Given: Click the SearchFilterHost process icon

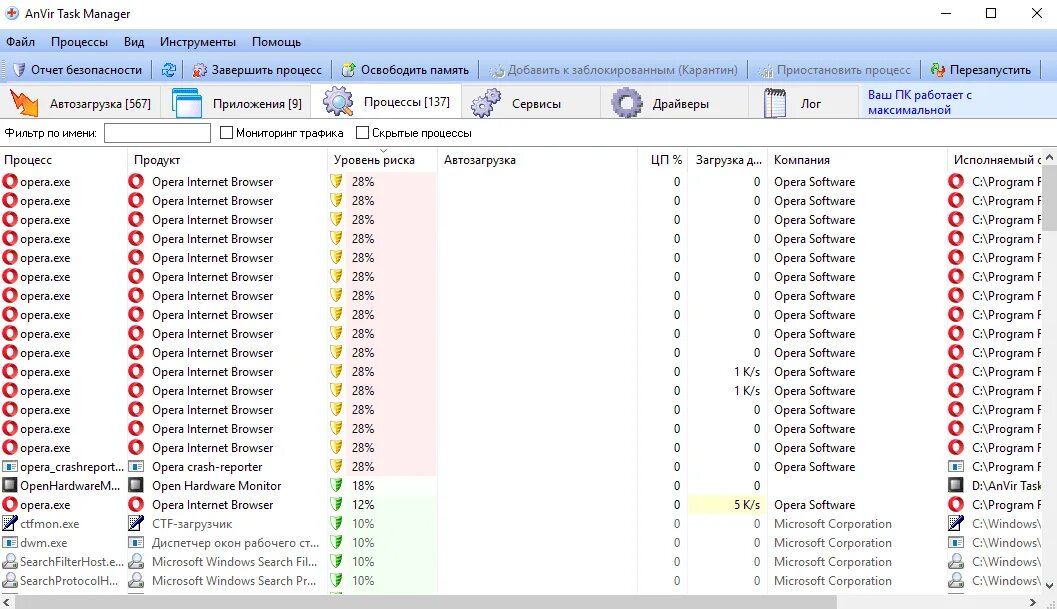Looking at the screenshot, I should pos(9,561).
